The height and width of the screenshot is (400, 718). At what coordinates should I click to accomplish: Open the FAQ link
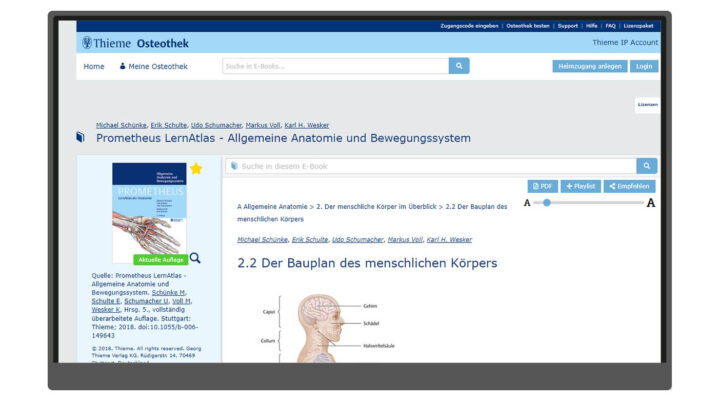tap(610, 26)
